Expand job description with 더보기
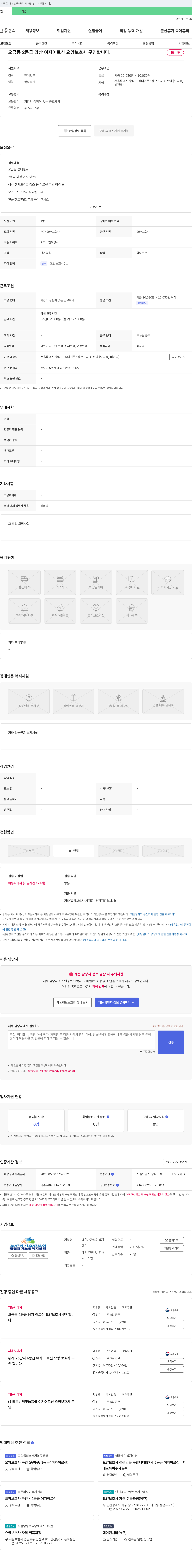Screen dimensions: 192x1568 tap(96, 207)
